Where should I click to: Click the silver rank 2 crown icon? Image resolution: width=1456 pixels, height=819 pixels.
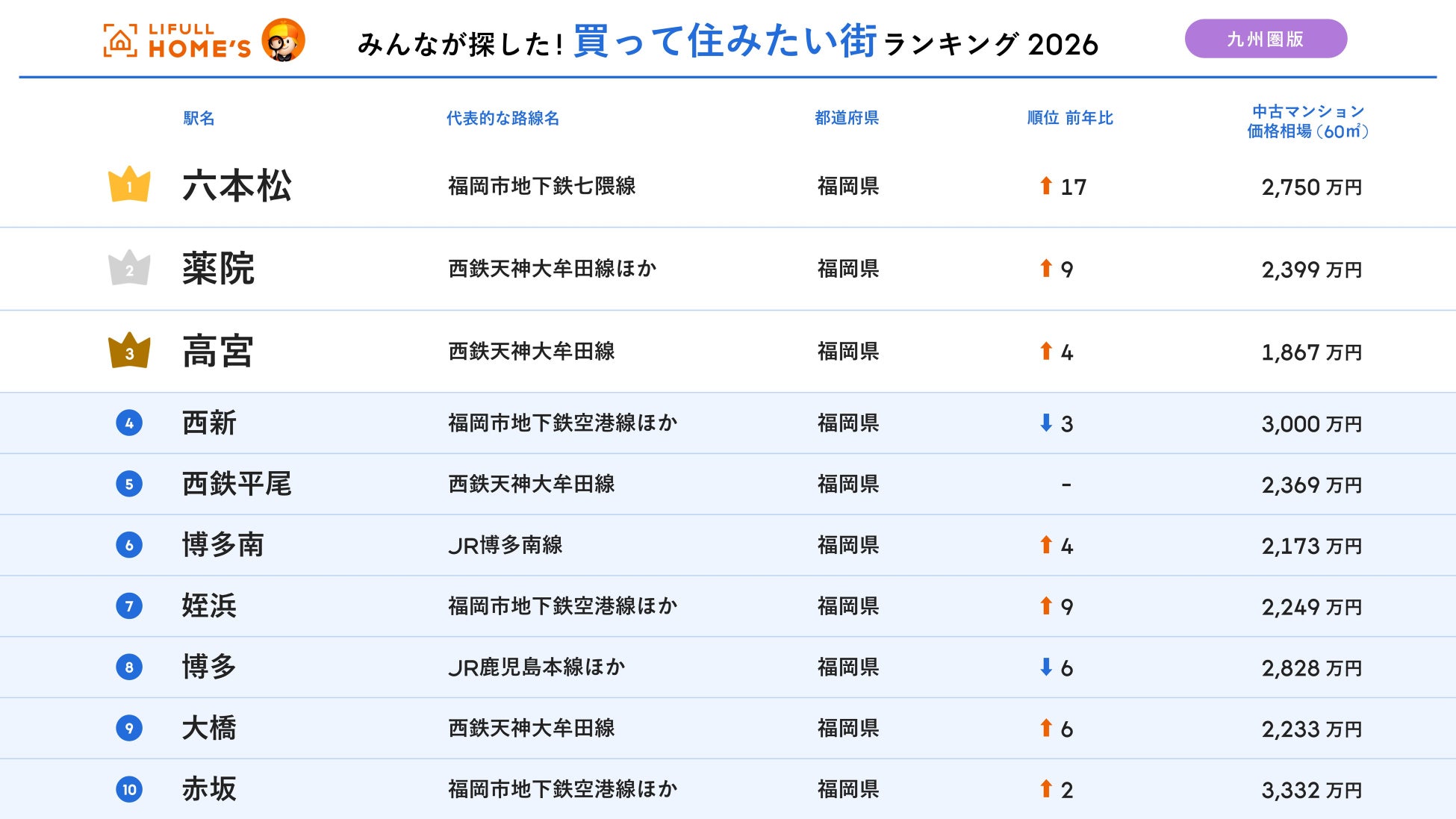(x=129, y=267)
